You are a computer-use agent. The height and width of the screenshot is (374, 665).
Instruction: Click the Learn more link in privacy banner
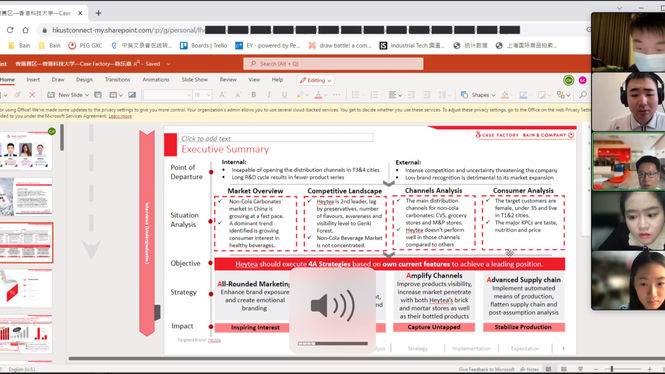(x=120, y=116)
